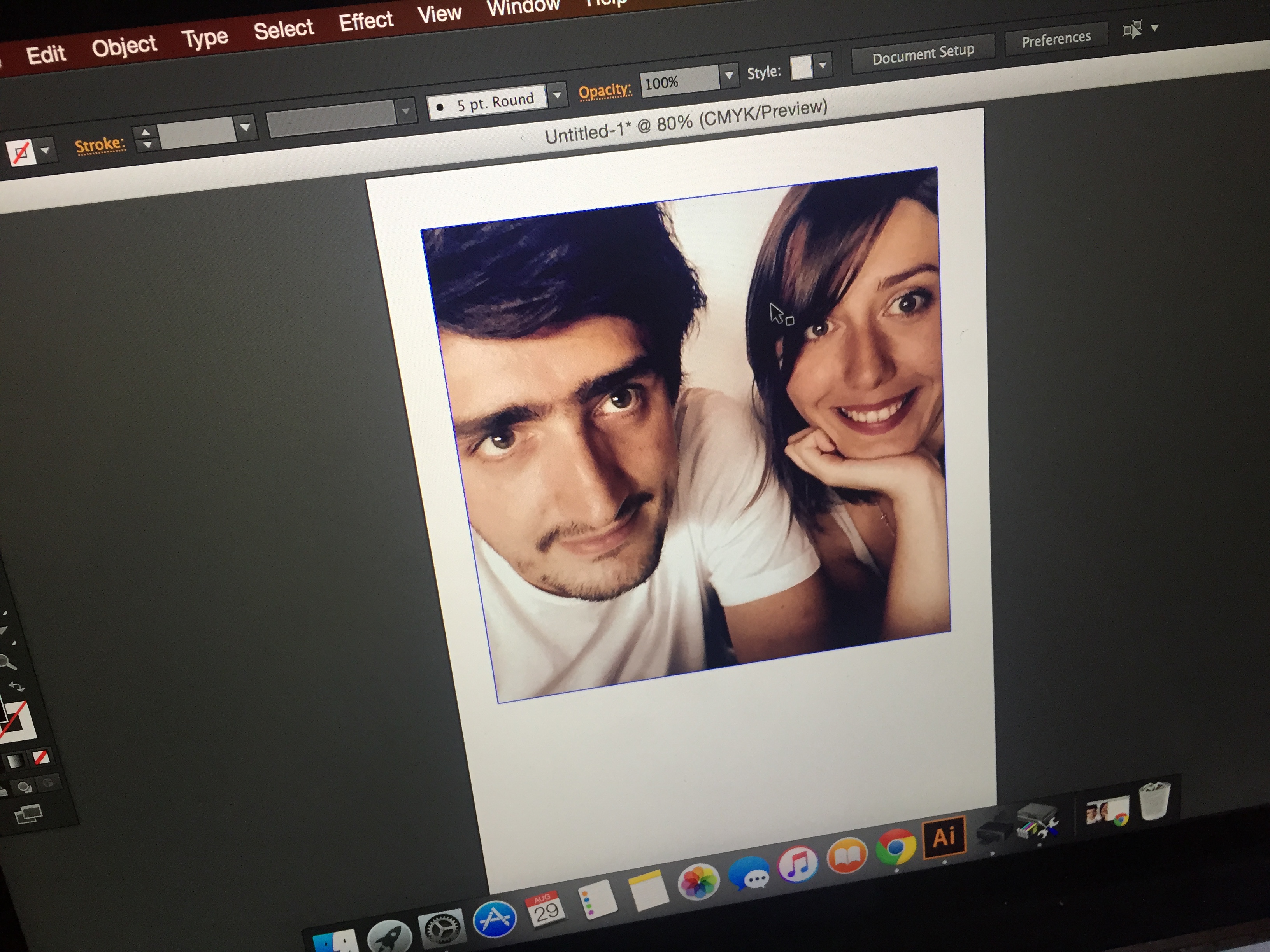Increase the stroke weight with up stepper

(146, 133)
